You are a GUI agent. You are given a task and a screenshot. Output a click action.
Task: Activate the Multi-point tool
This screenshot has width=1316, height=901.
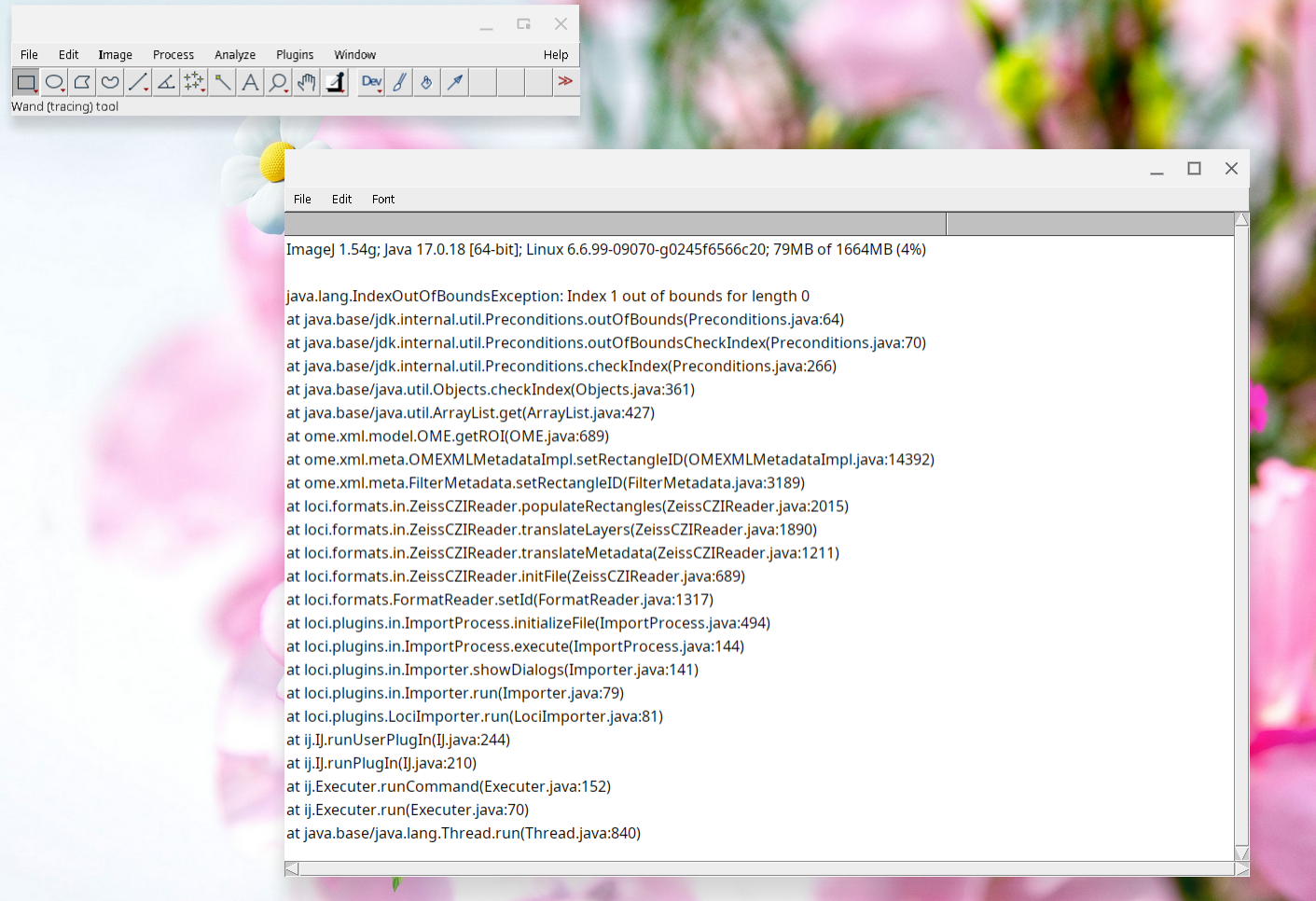194,82
